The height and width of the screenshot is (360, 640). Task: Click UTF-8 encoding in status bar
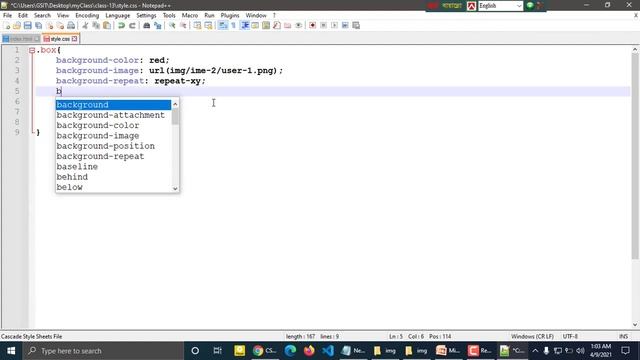click(x=570, y=336)
